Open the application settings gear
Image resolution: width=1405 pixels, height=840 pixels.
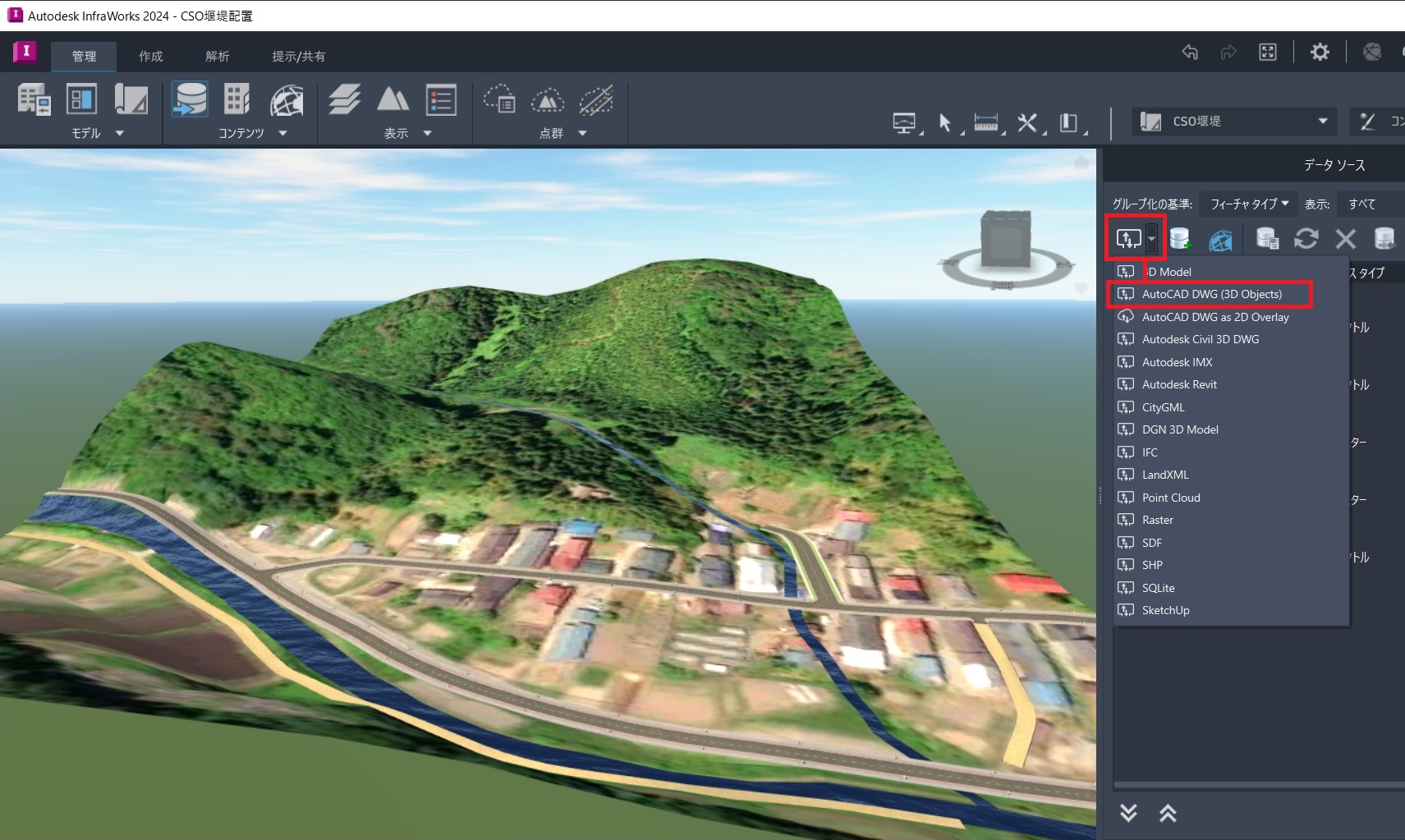1319,52
